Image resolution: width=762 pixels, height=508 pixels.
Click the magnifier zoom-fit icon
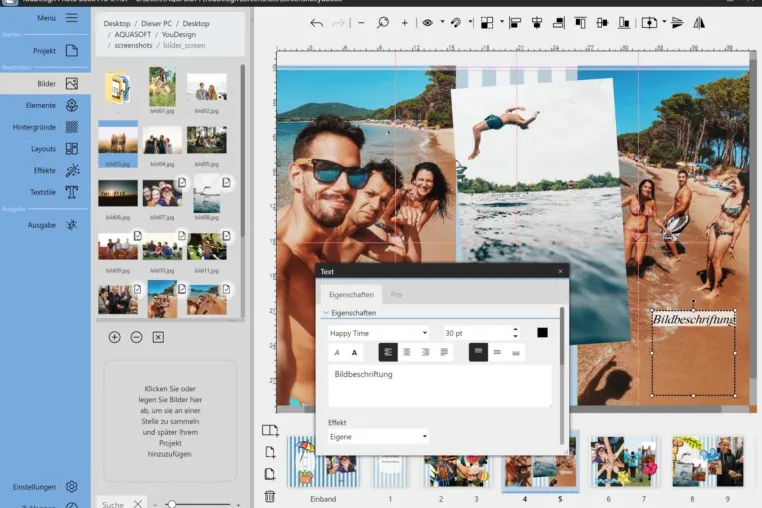383,23
